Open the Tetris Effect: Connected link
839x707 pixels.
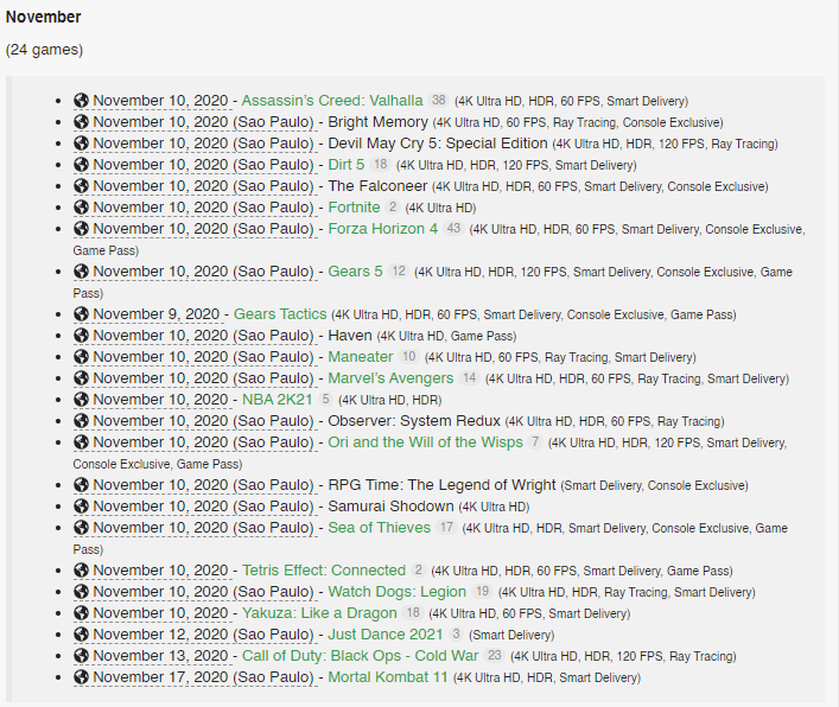pyautogui.click(x=324, y=571)
